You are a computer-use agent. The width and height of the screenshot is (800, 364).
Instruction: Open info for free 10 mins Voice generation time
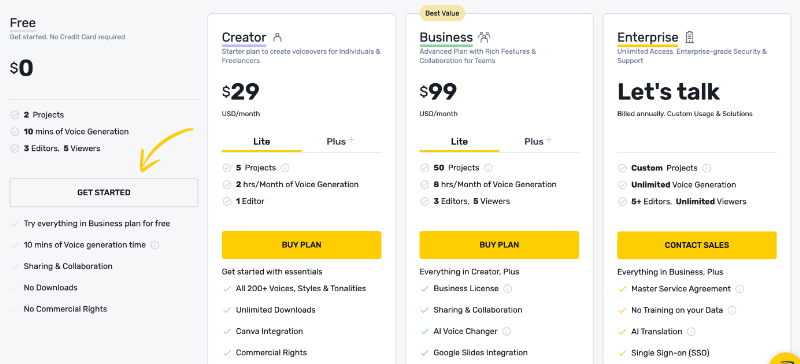point(155,245)
